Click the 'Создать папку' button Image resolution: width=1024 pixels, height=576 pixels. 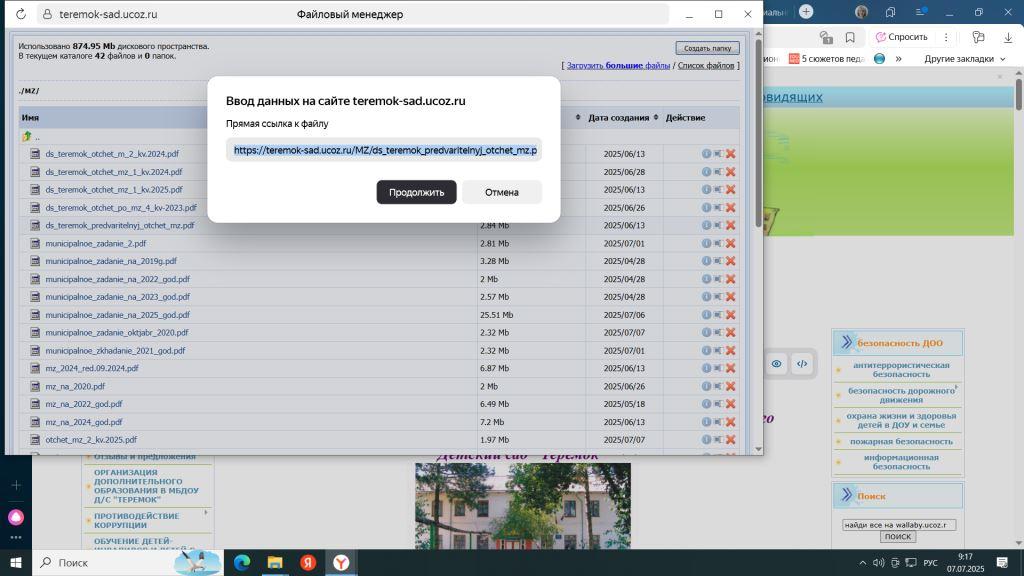707,48
